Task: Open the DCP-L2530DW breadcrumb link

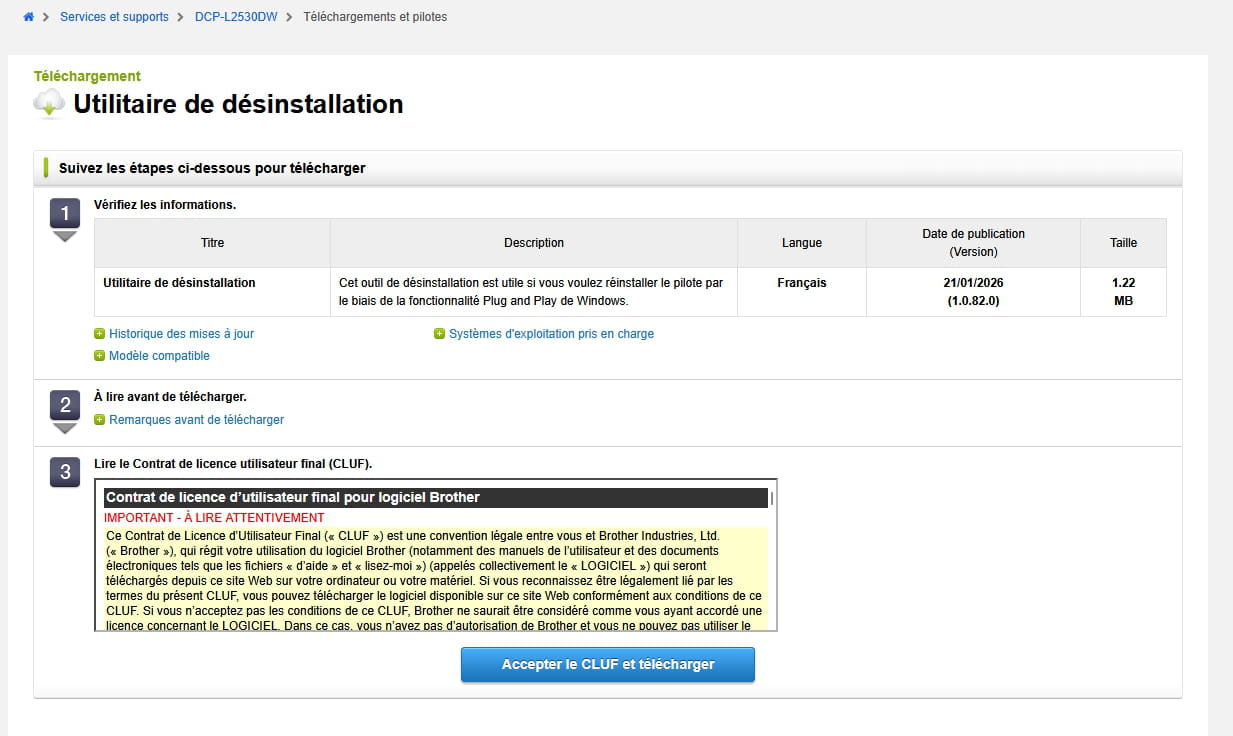Action: (x=236, y=17)
